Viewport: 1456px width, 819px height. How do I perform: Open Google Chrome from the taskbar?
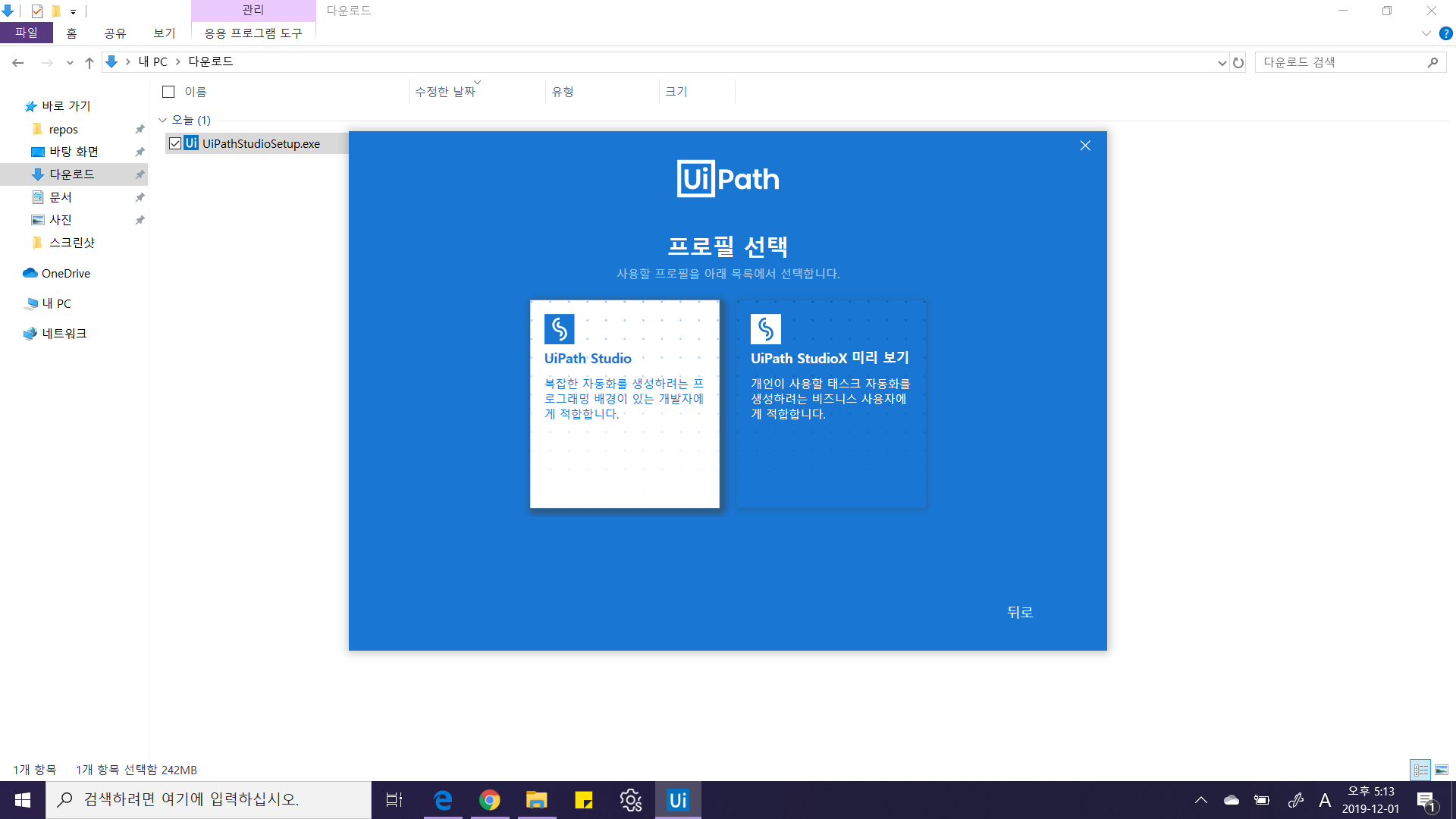click(x=490, y=800)
